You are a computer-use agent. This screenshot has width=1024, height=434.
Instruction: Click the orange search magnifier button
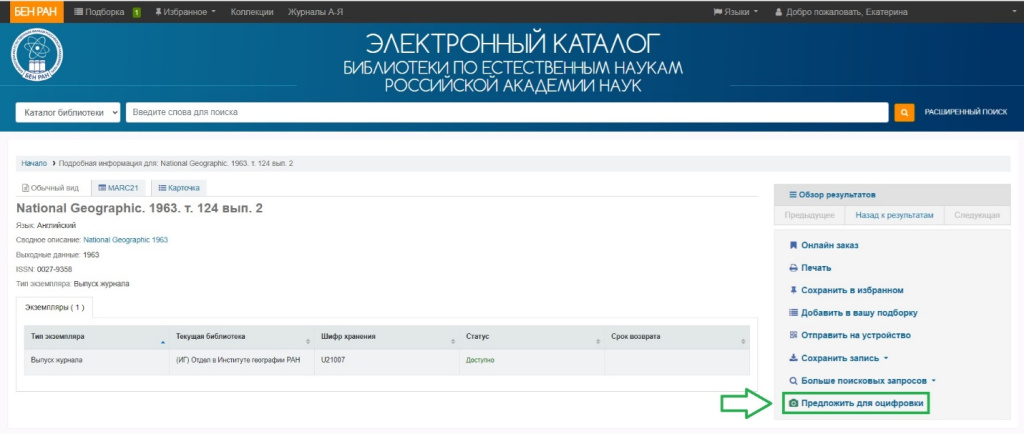click(904, 112)
